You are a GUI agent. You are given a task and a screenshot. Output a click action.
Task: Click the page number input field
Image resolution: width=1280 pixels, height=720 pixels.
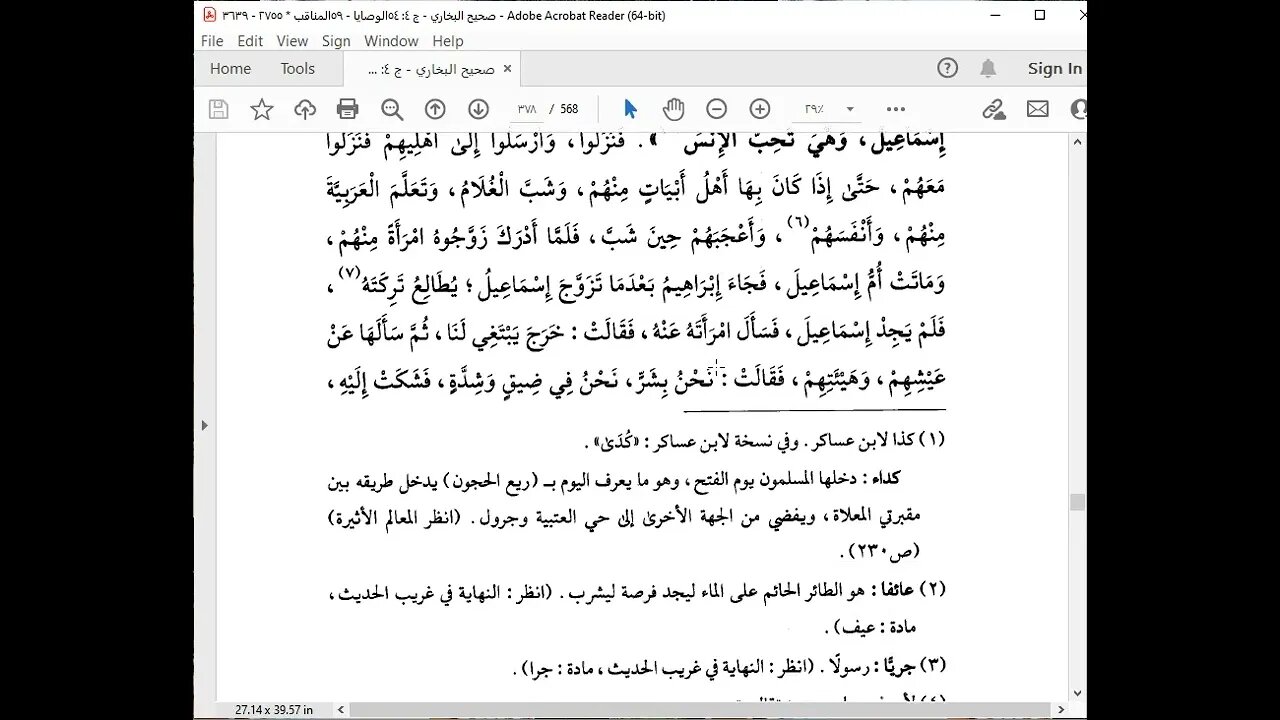point(527,109)
